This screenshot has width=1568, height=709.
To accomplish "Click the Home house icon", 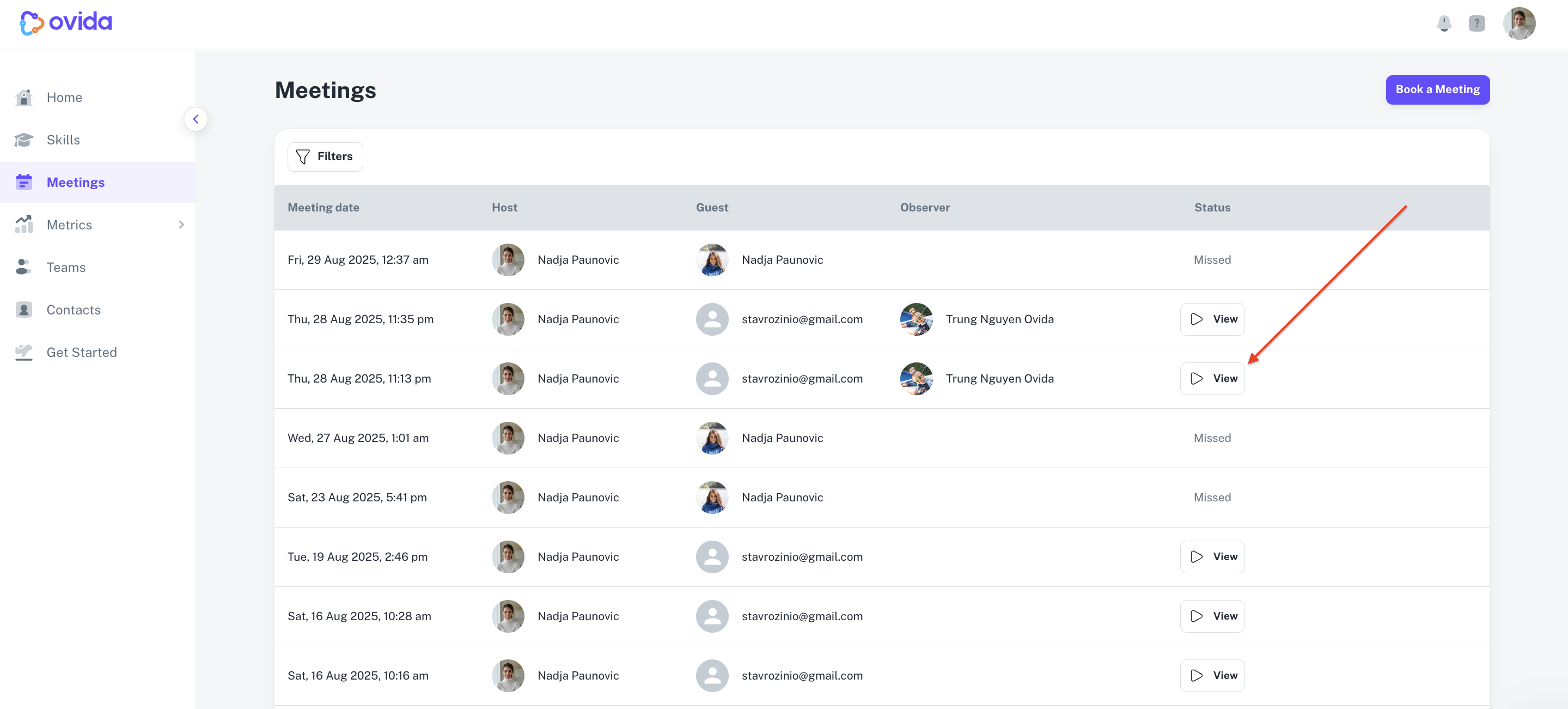I will [24, 98].
